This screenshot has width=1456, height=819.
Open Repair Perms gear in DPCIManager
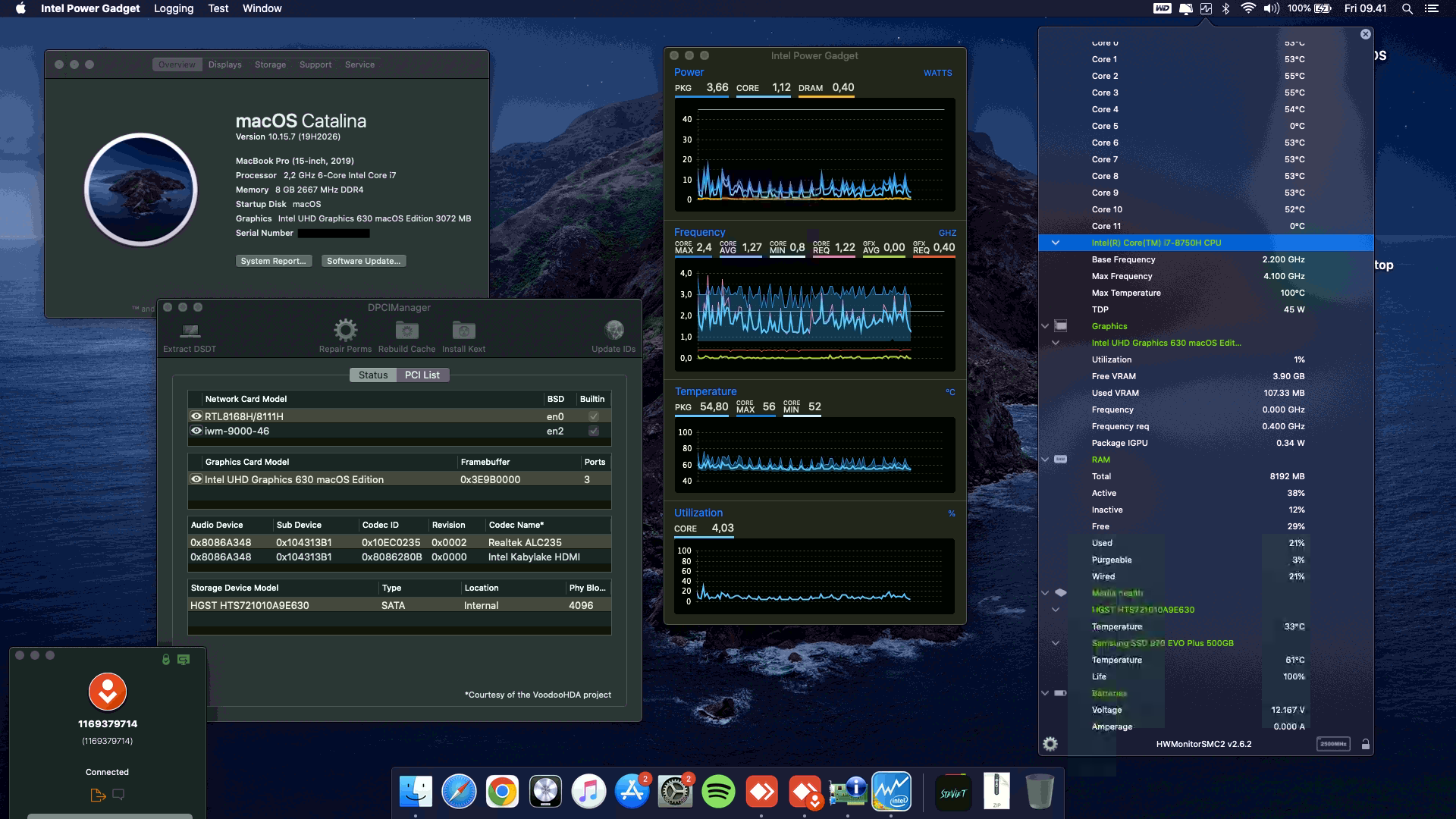pyautogui.click(x=345, y=330)
